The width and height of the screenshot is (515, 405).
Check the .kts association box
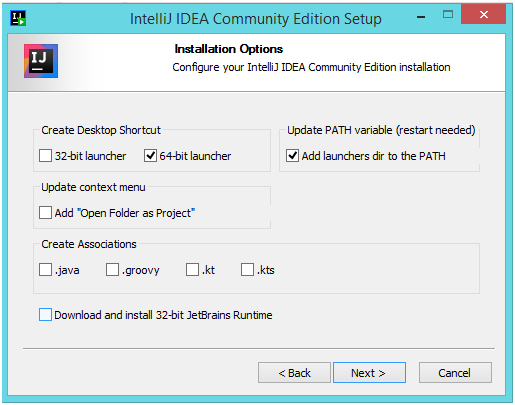(247, 270)
